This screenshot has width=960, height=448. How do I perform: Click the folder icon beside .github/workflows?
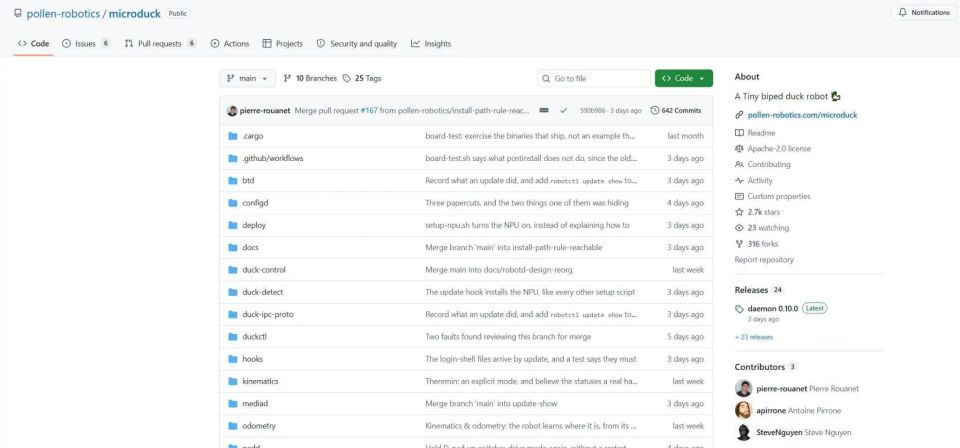tap(233, 158)
